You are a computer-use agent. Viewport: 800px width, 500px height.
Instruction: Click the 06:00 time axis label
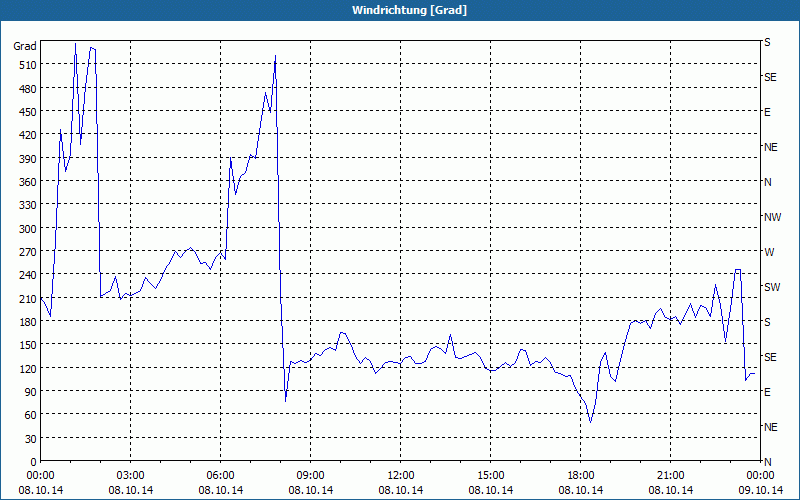tap(220, 476)
